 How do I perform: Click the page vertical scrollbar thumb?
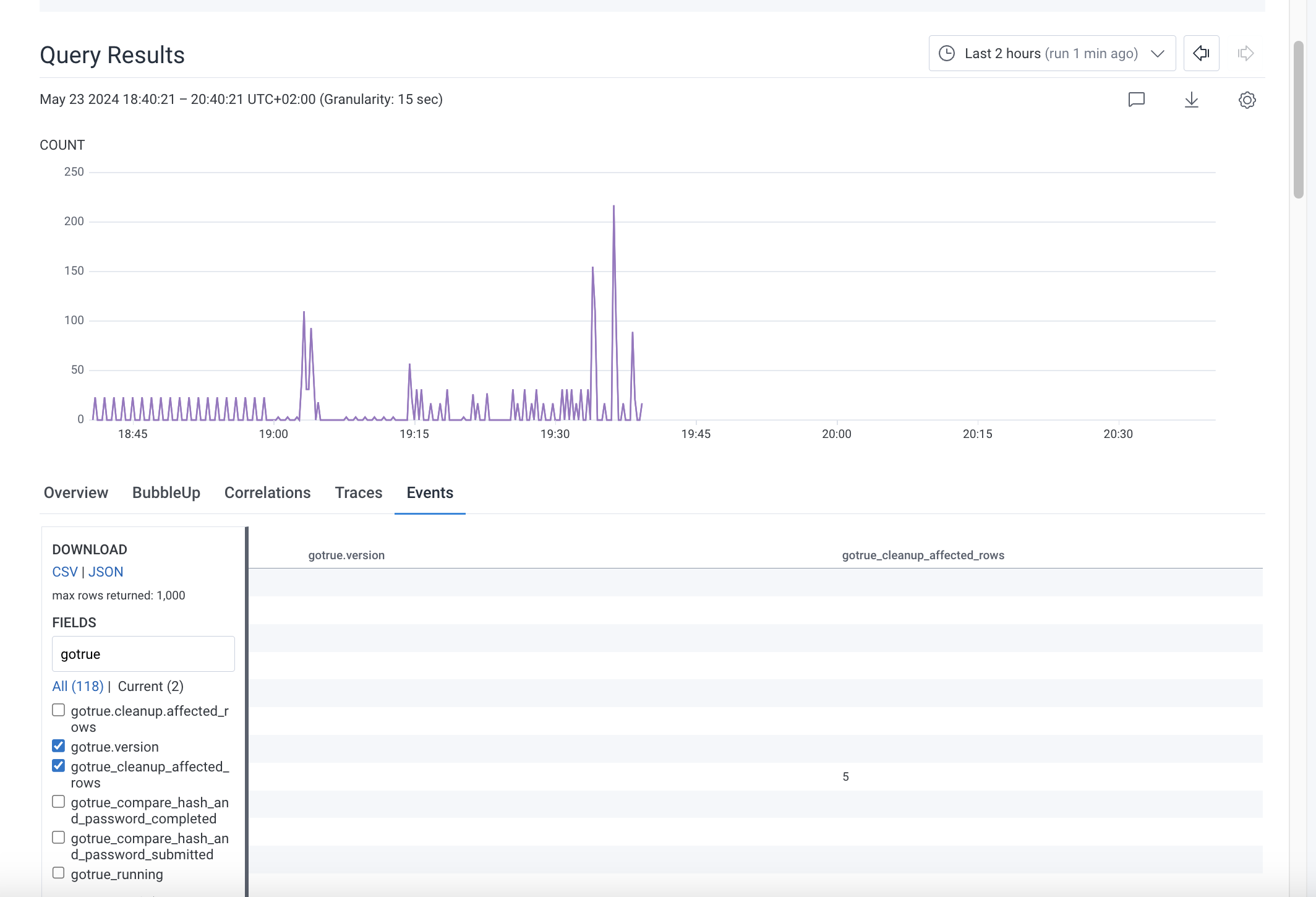tap(1299, 119)
